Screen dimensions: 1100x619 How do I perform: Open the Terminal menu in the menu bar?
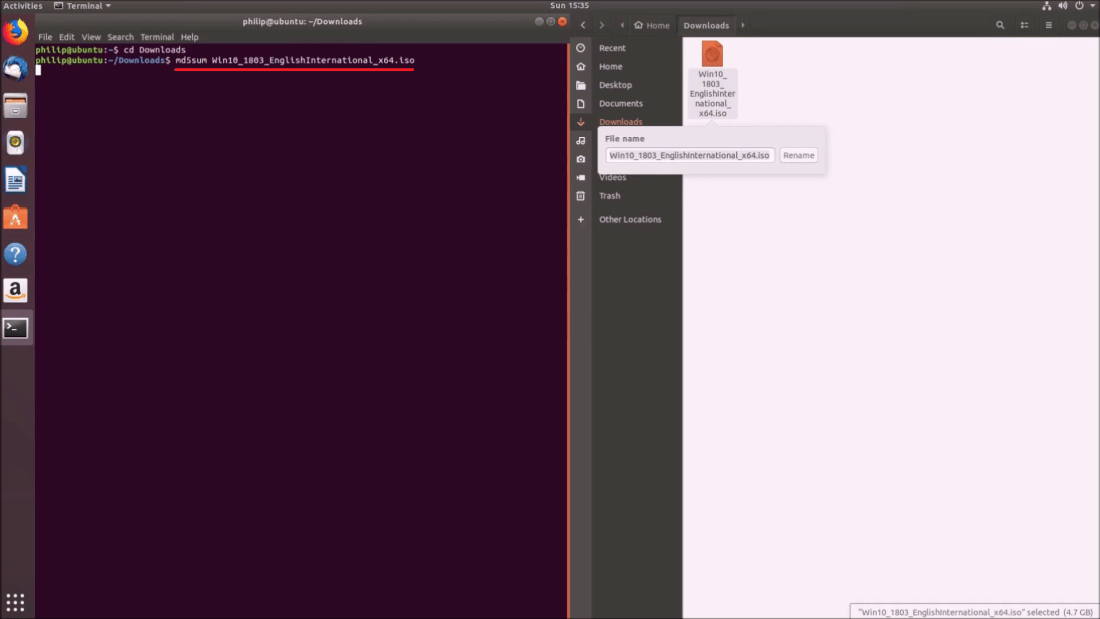coord(156,37)
